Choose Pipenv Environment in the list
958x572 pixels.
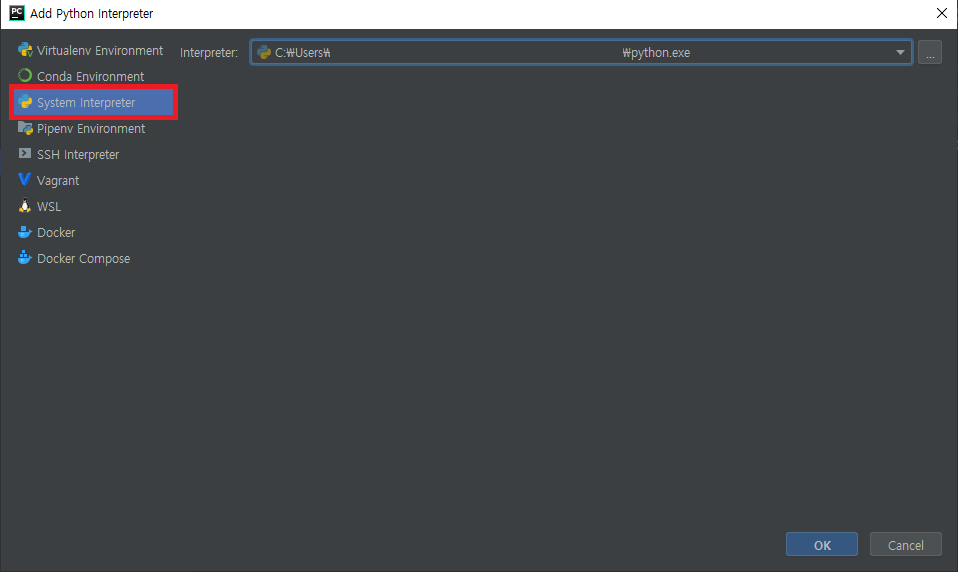[93, 128]
